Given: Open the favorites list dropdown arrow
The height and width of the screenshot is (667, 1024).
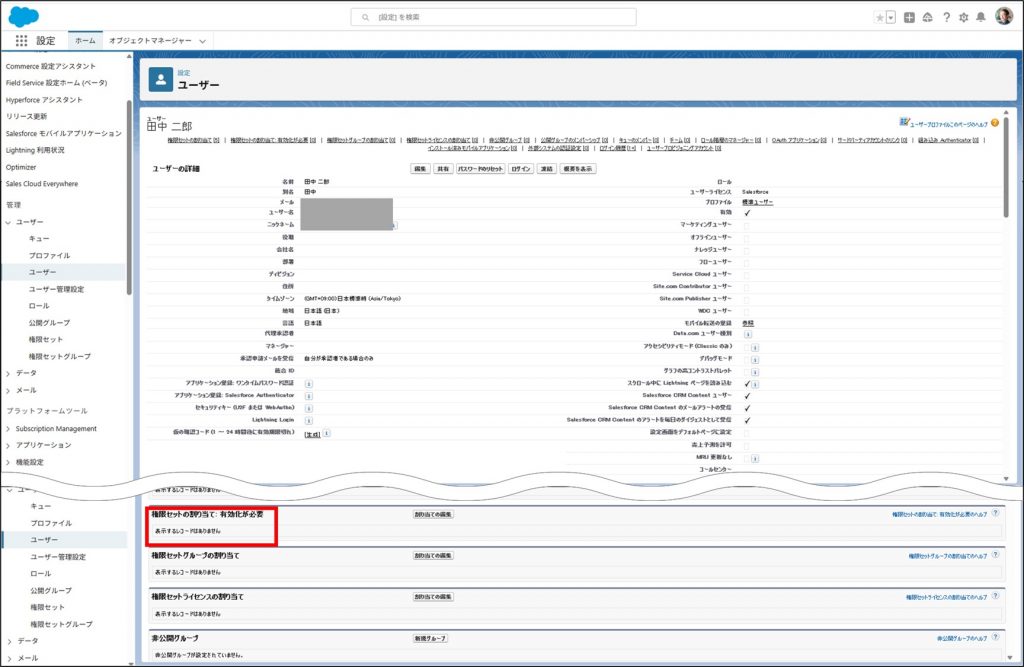Looking at the screenshot, I should click(890, 17).
